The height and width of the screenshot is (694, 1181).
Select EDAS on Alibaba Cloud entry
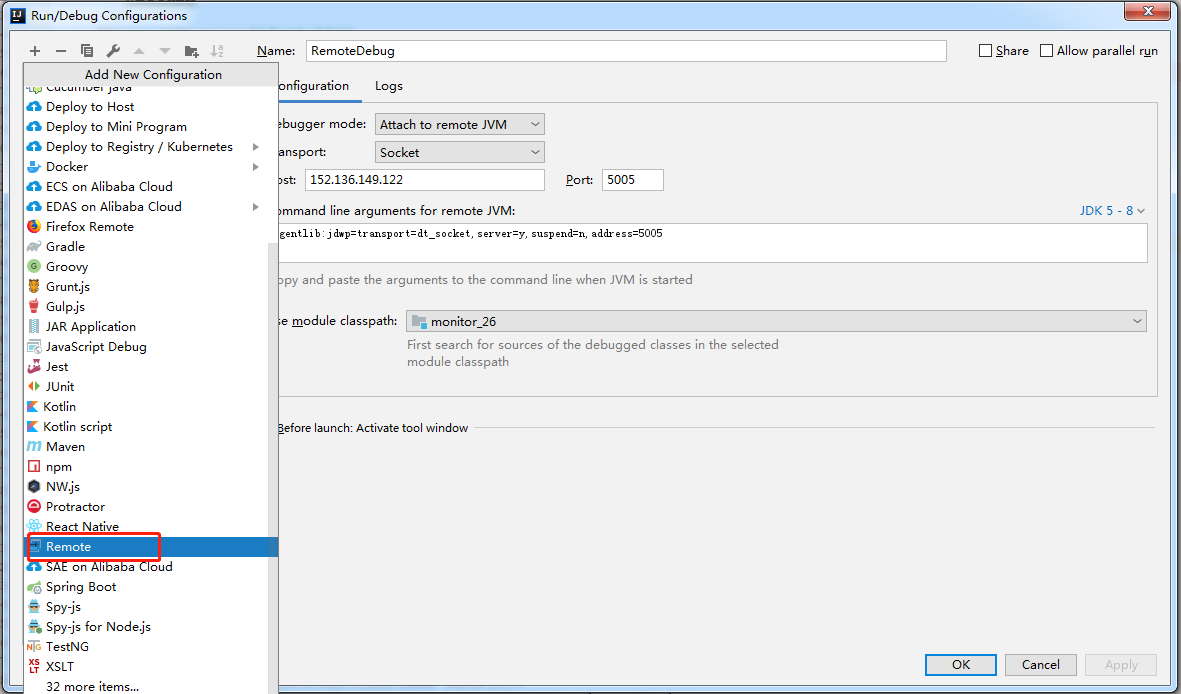tap(147, 206)
